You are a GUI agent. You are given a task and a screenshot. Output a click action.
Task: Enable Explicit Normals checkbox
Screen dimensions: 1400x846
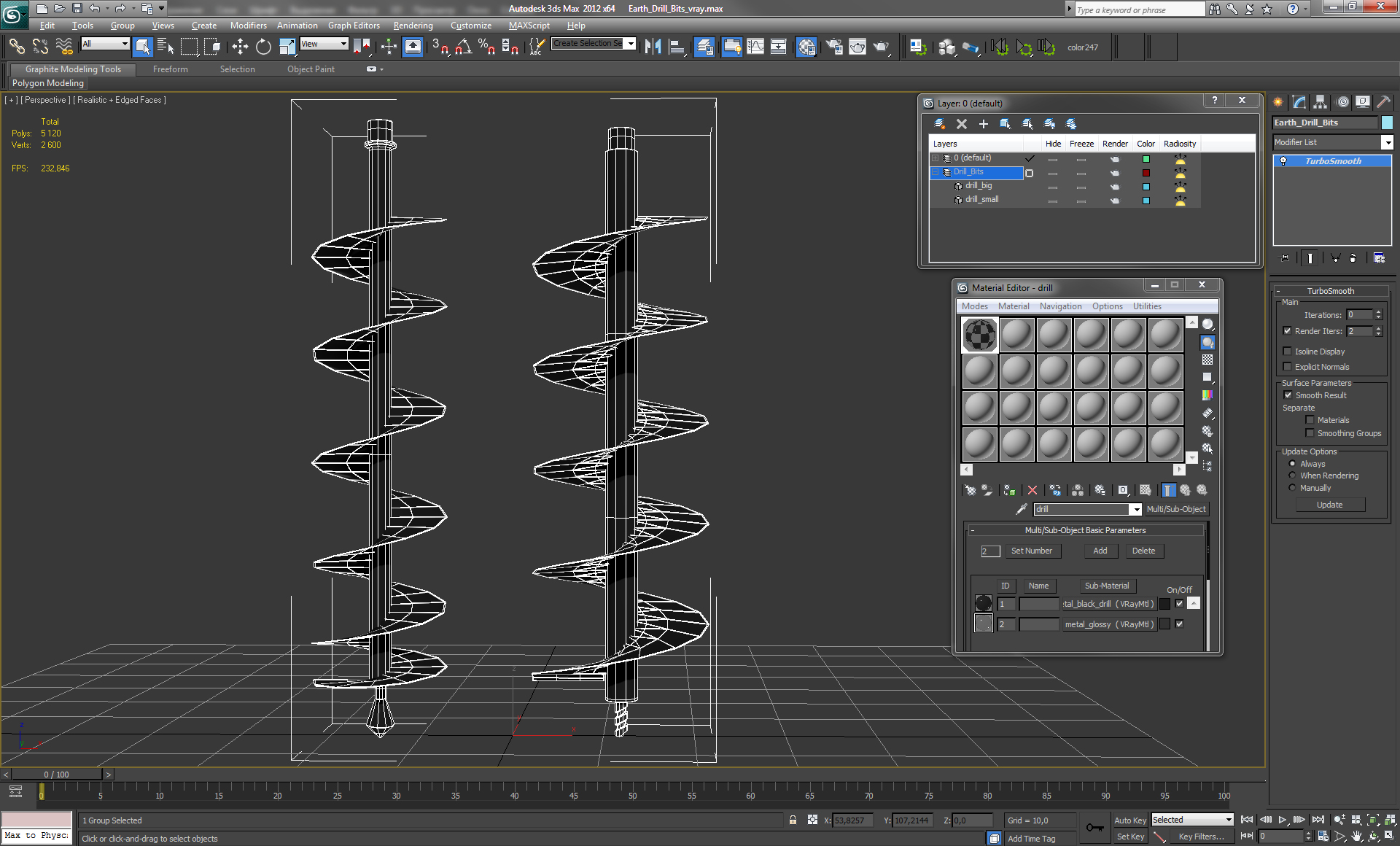point(1287,367)
